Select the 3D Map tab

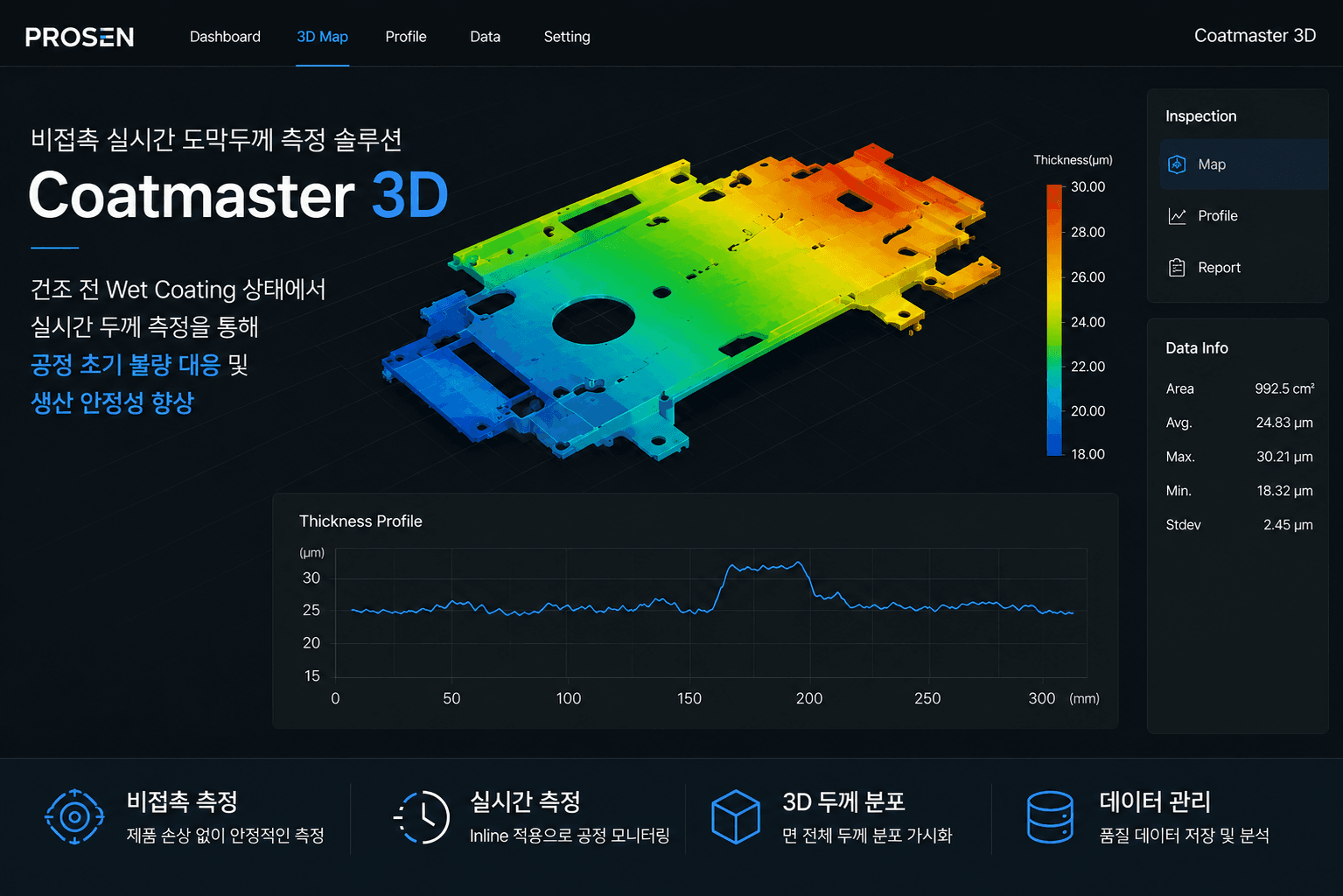[x=322, y=37]
